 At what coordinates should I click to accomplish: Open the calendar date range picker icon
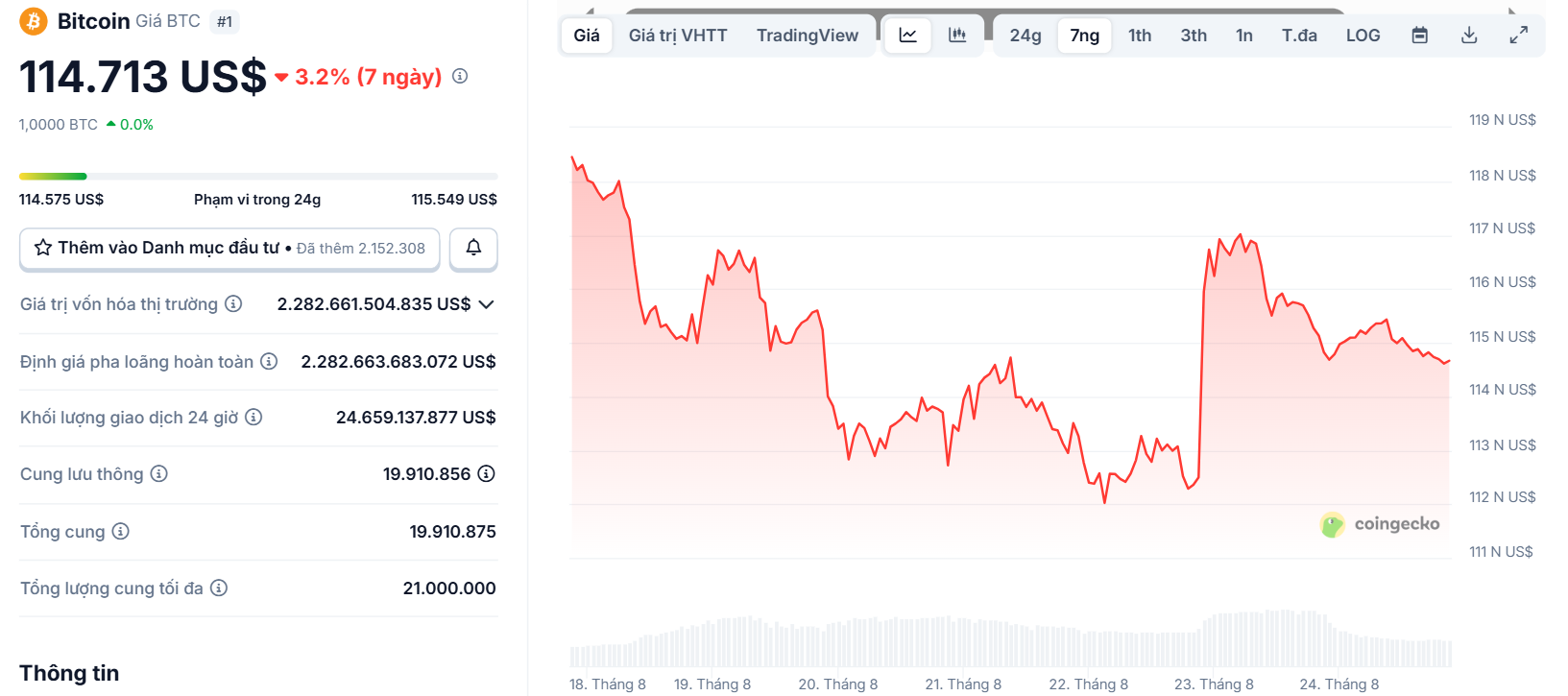(1419, 34)
